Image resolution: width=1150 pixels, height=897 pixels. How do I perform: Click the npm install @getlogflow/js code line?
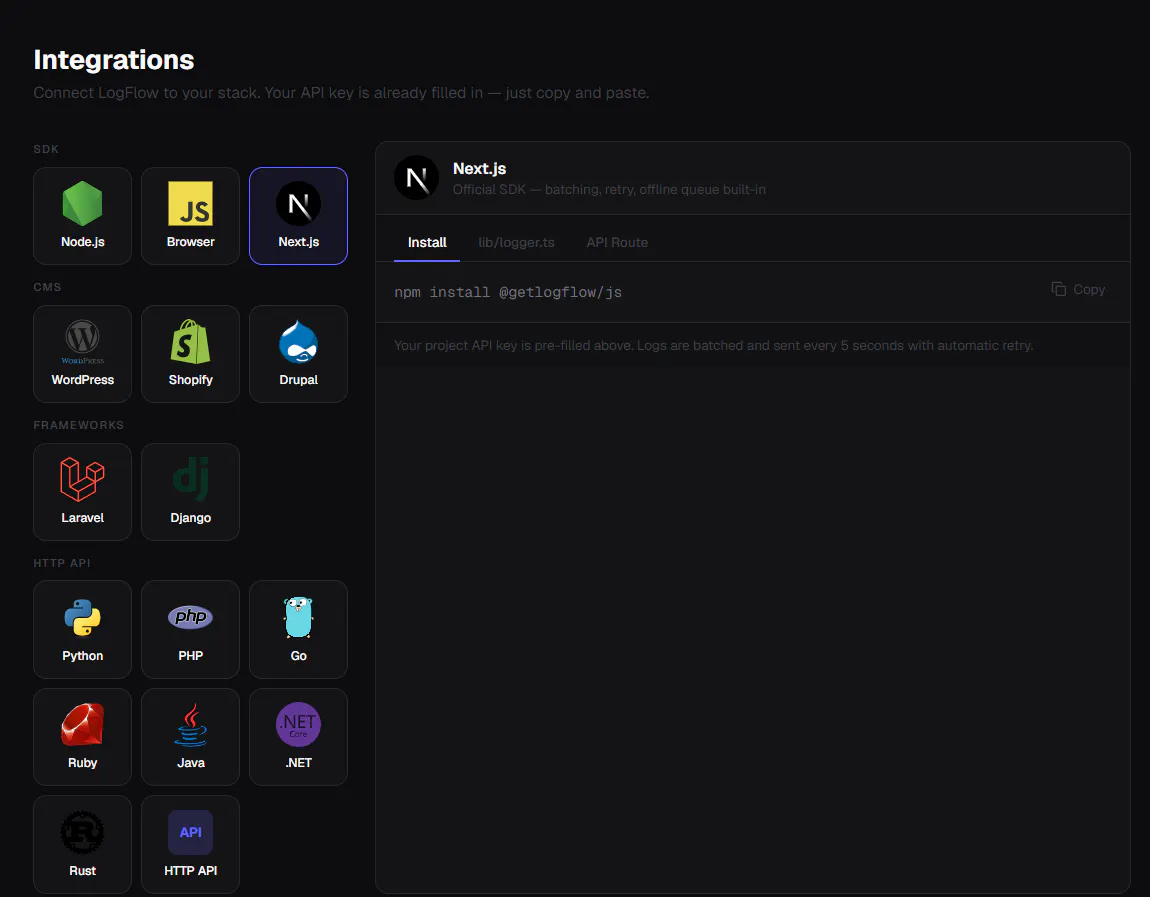point(508,292)
